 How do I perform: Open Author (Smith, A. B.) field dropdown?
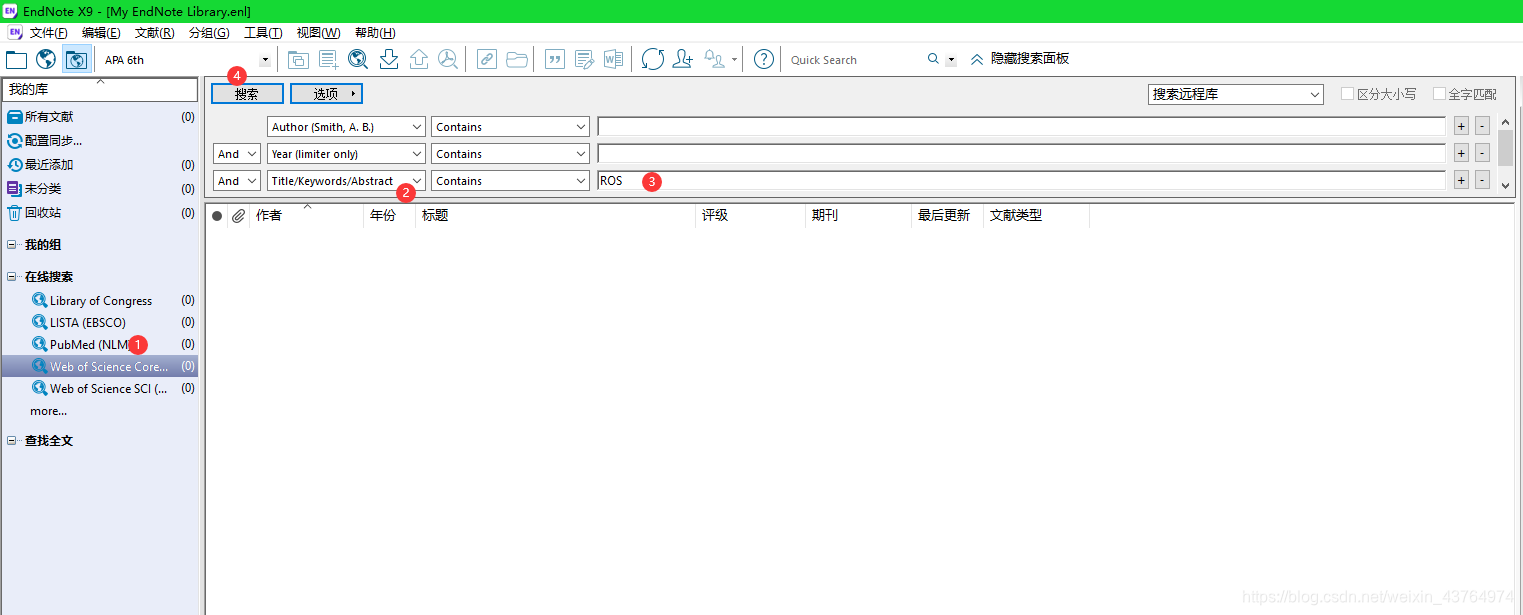(x=347, y=127)
